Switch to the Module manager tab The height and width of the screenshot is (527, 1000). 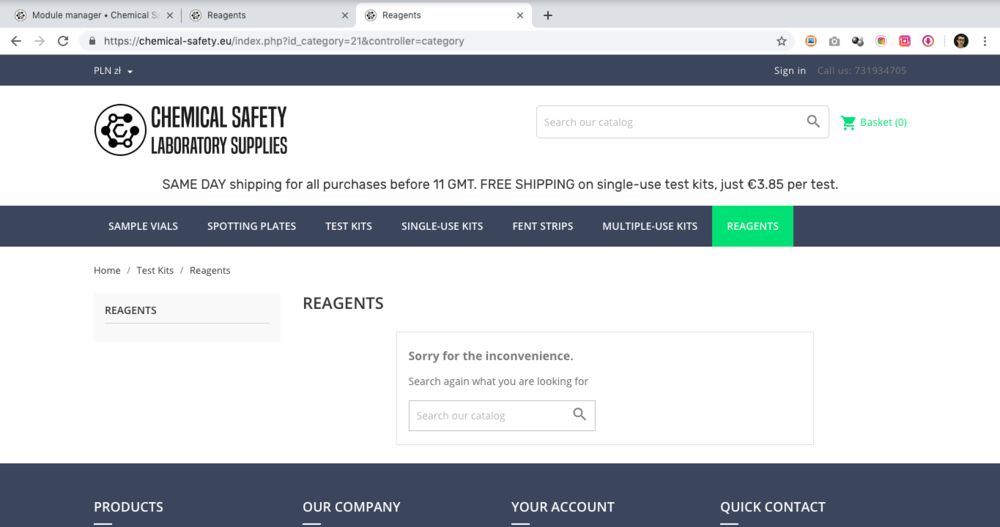pos(94,15)
